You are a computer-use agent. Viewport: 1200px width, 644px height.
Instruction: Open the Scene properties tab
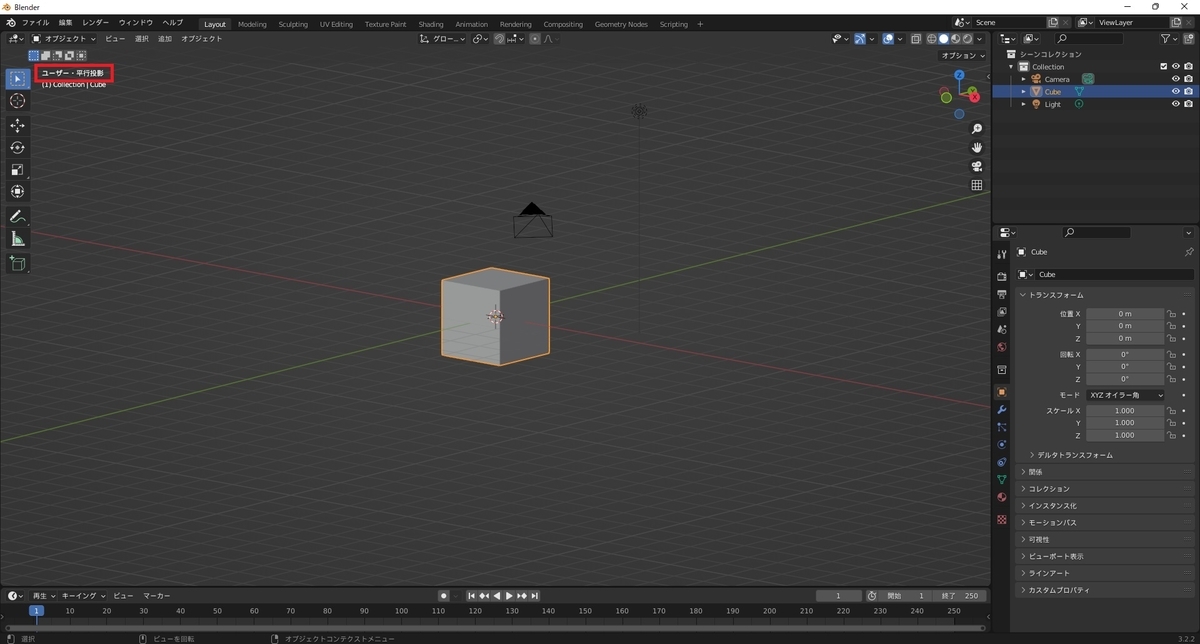coord(1001,329)
